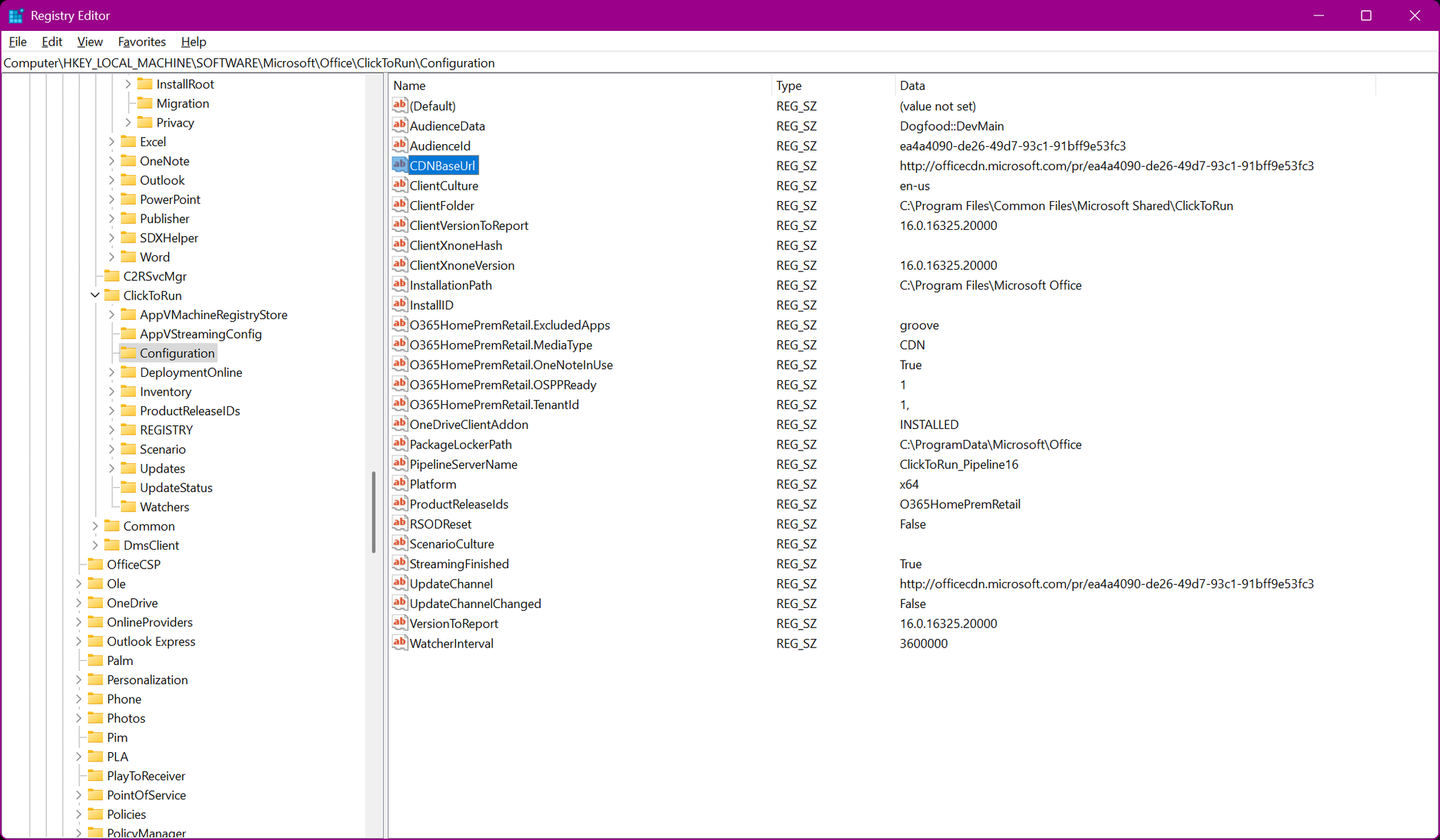Image resolution: width=1440 pixels, height=840 pixels.
Task: Select the Watchers key in the tree
Action: point(165,506)
